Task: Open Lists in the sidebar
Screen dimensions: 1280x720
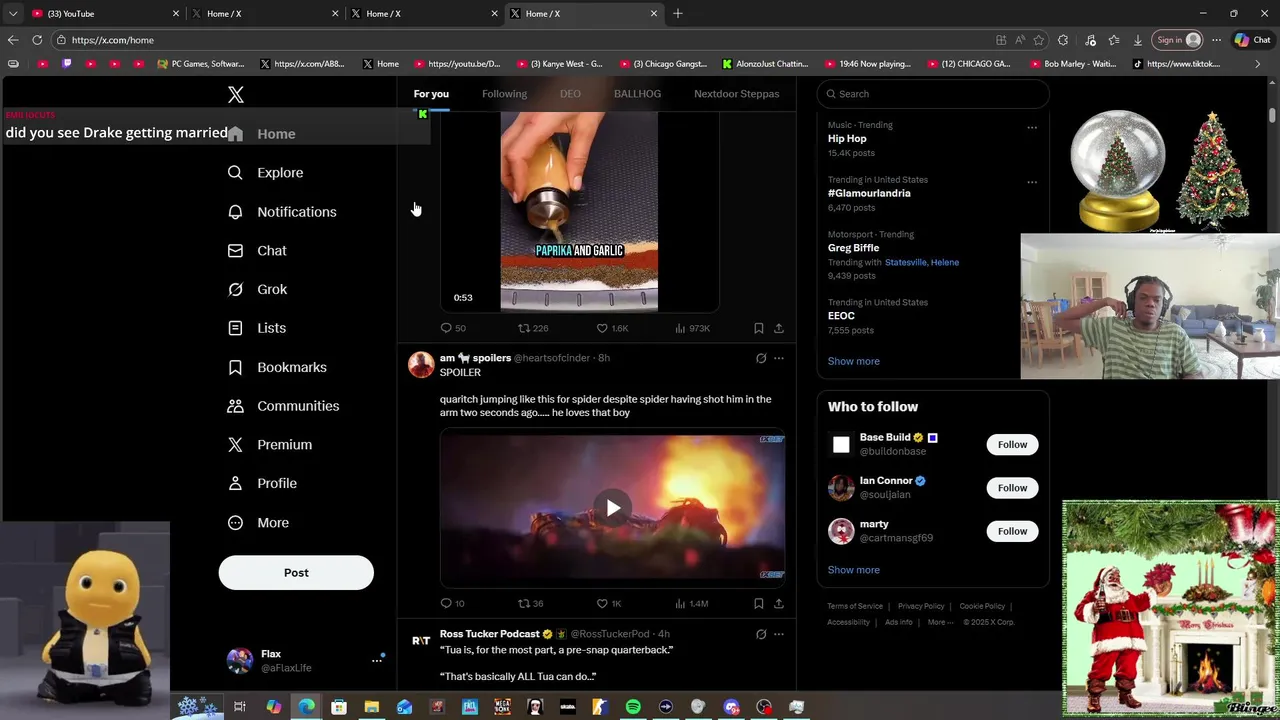Action: coord(256,328)
